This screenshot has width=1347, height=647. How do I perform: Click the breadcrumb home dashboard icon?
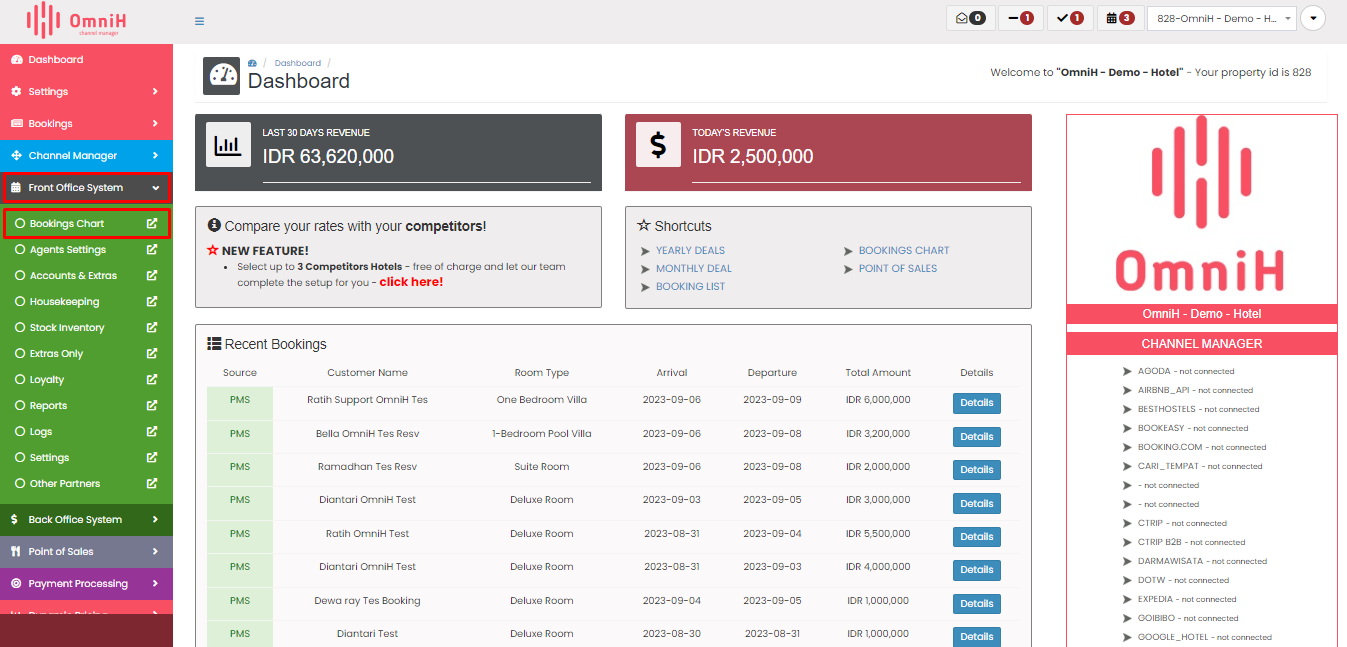(x=252, y=63)
